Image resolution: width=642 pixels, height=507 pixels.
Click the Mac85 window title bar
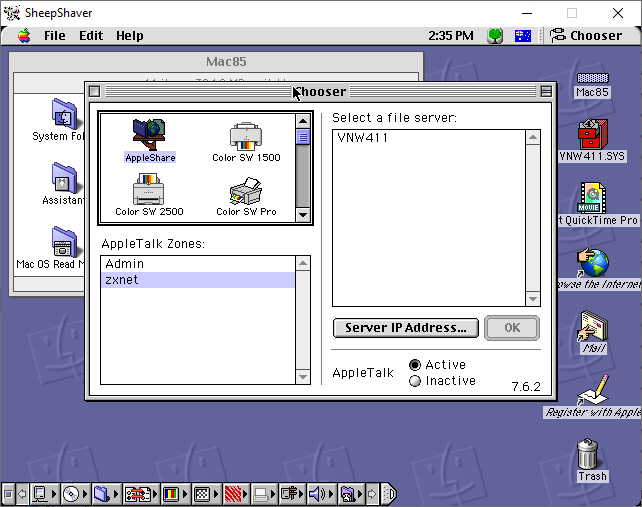coord(216,62)
